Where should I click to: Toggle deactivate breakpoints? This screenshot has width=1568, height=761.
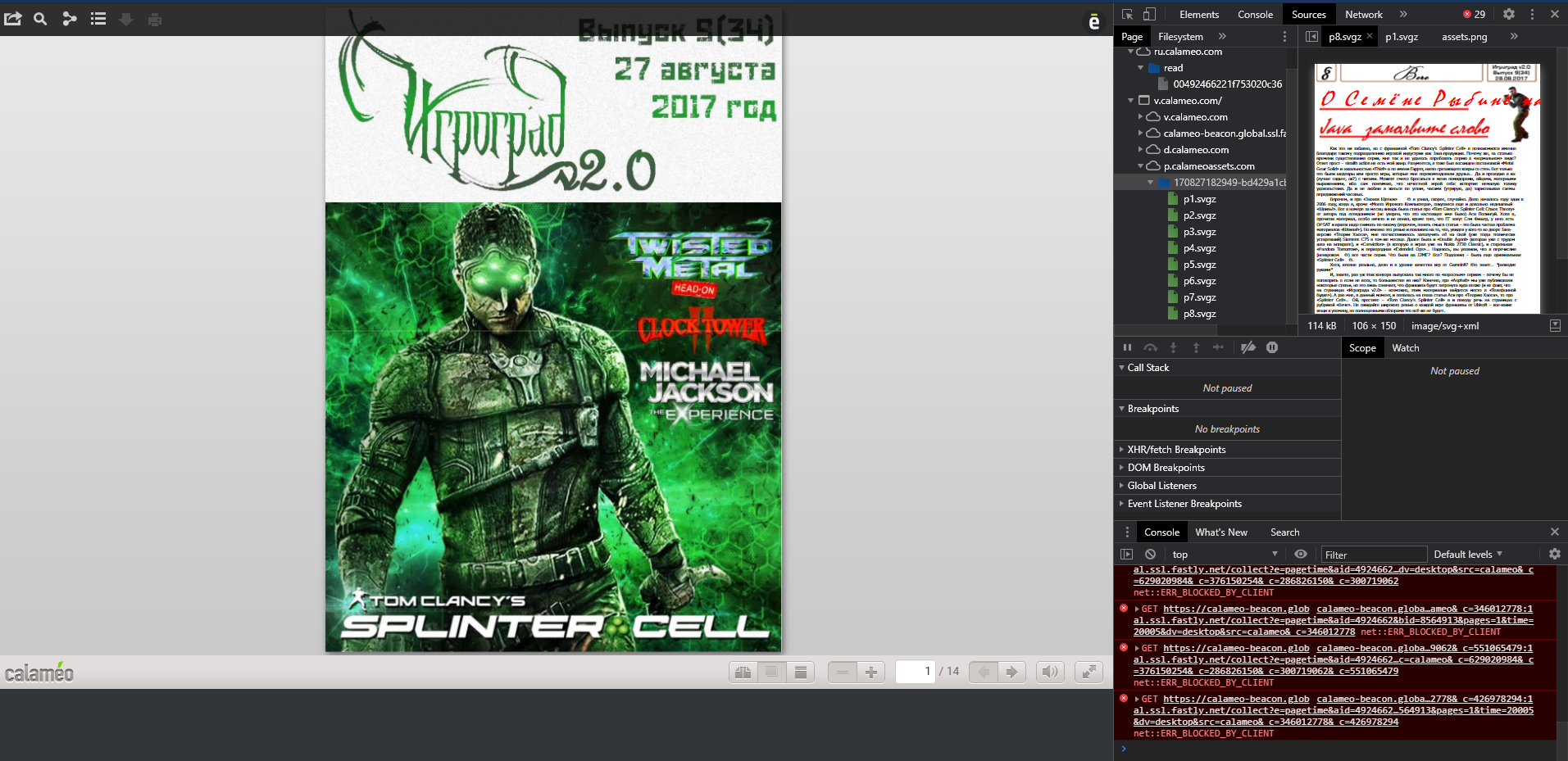(x=1248, y=347)
